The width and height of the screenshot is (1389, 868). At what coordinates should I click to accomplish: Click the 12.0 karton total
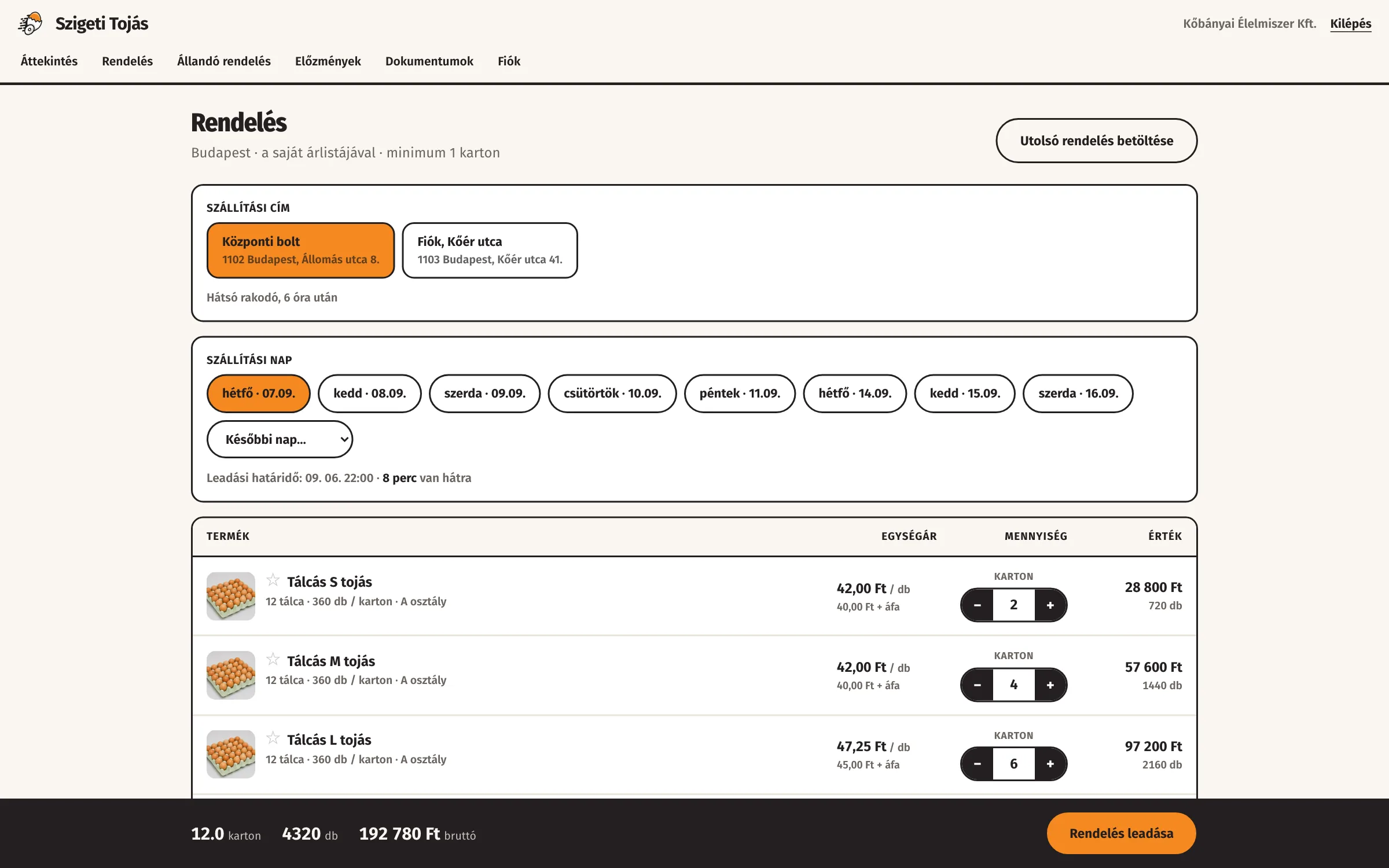226,834
